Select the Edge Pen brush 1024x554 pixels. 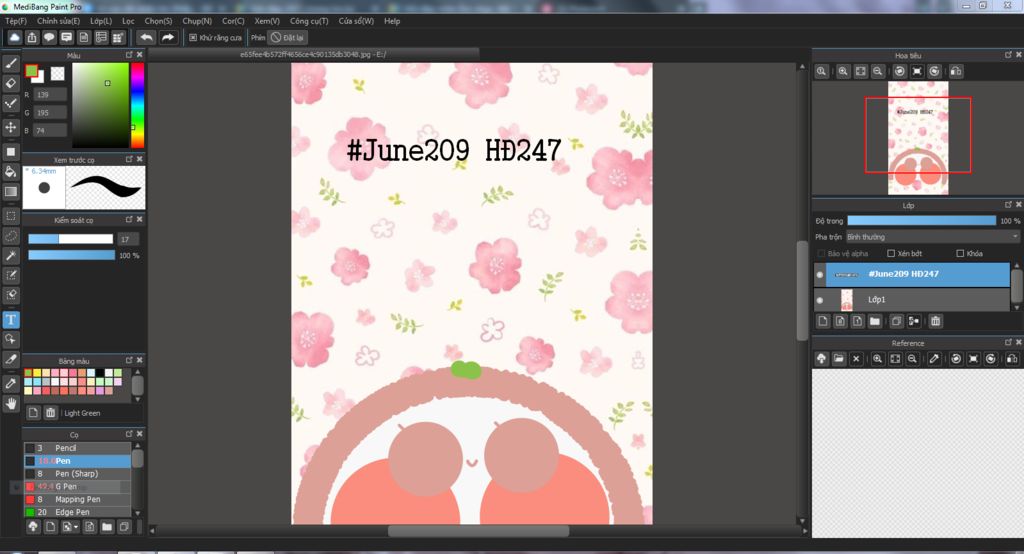(77, 512)
